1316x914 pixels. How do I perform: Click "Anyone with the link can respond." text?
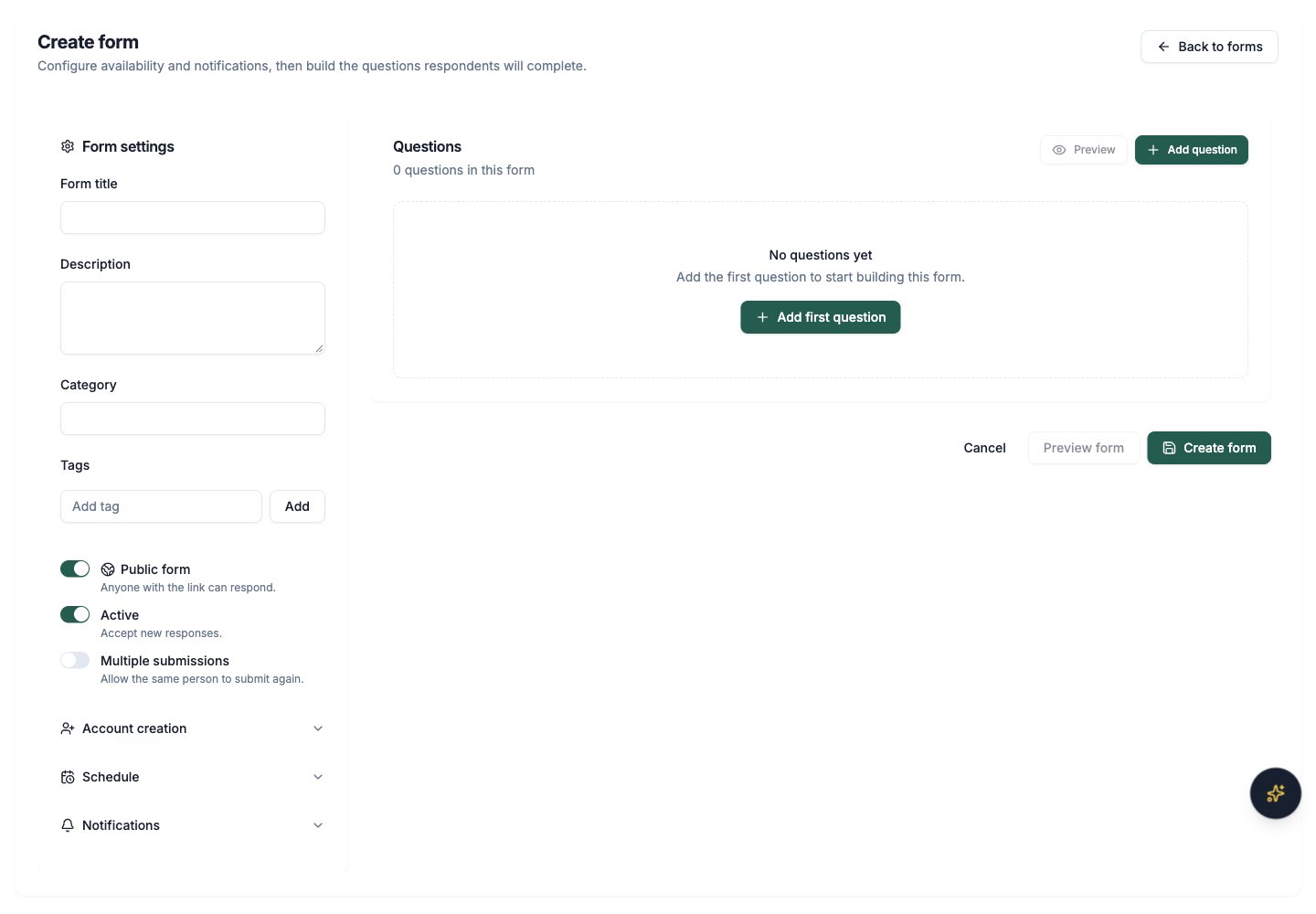pyautogui.click(x=188, y=588)
